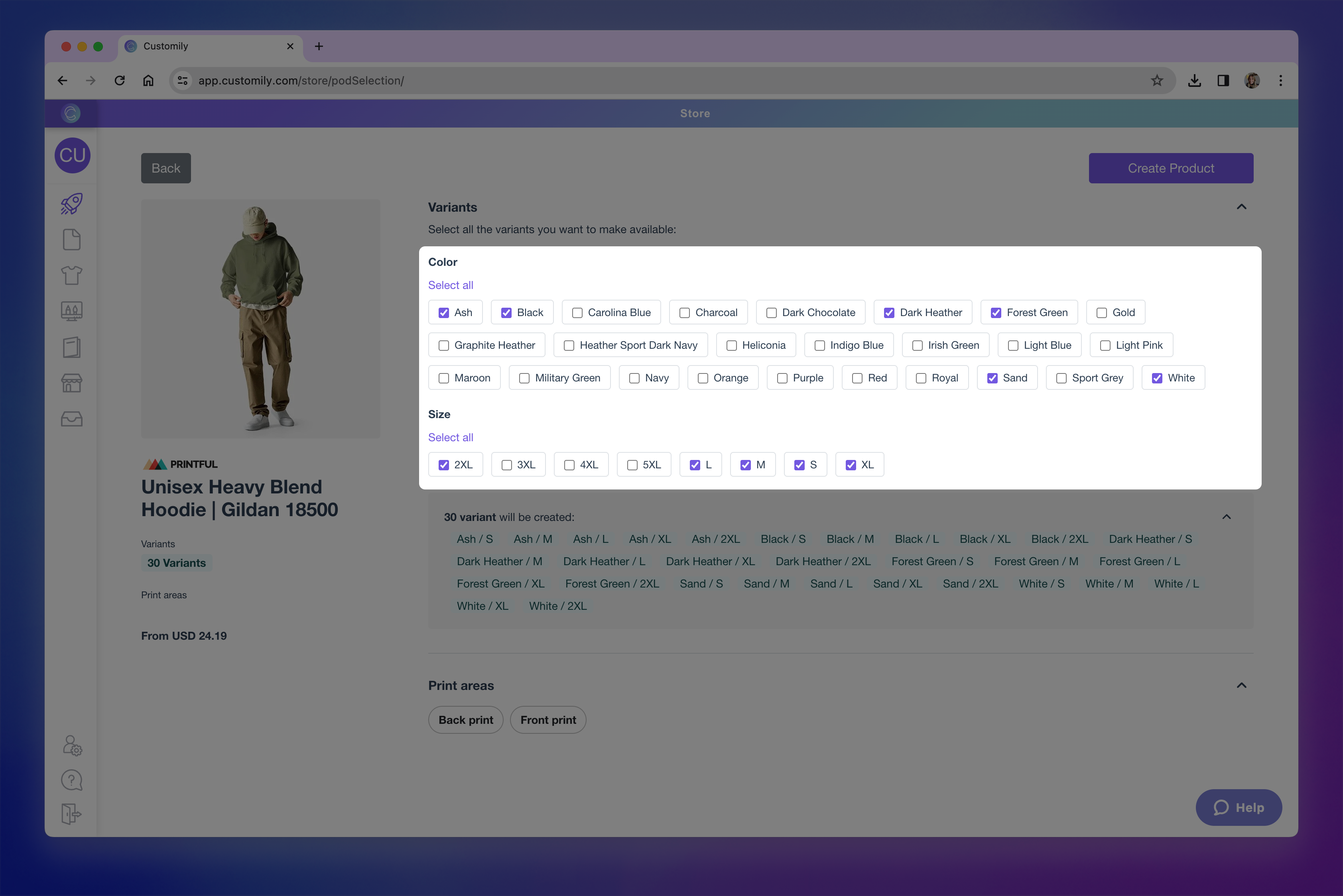Enable the Carolina Blue color checkbox
The width and height of the screenshot is (1343, 896).
coord(577,313)
